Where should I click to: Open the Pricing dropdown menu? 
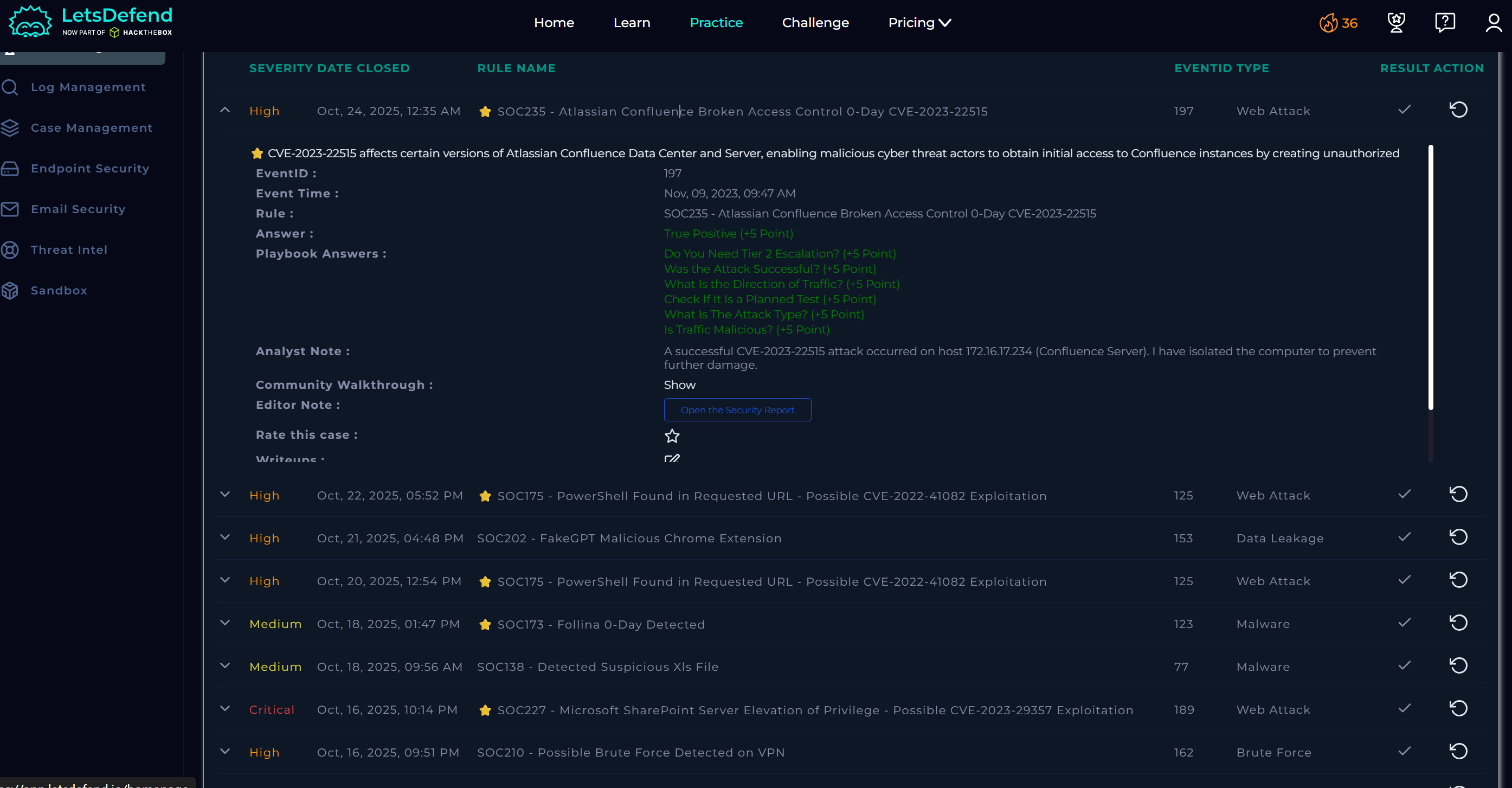920,23
